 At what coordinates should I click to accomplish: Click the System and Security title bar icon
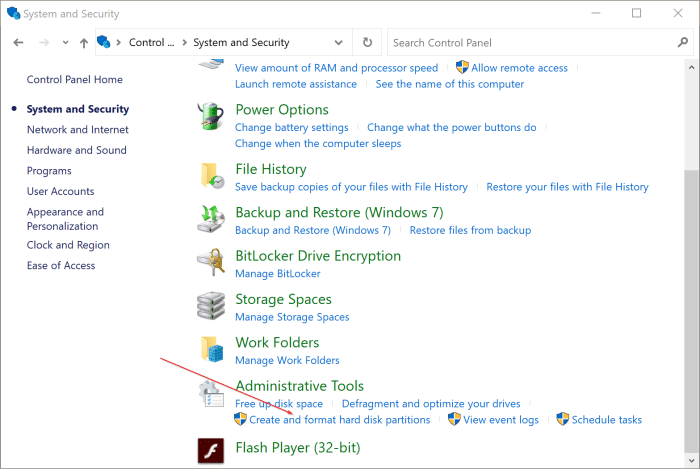click(x=13, y=13)
